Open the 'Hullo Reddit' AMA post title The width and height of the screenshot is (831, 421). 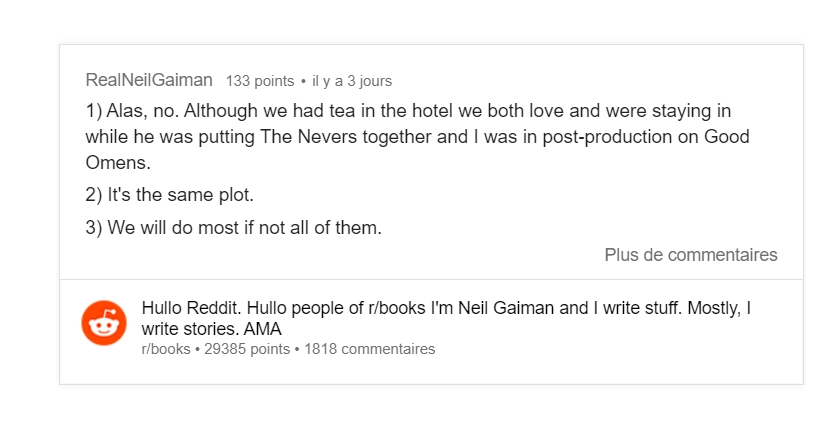coord(446,318)
